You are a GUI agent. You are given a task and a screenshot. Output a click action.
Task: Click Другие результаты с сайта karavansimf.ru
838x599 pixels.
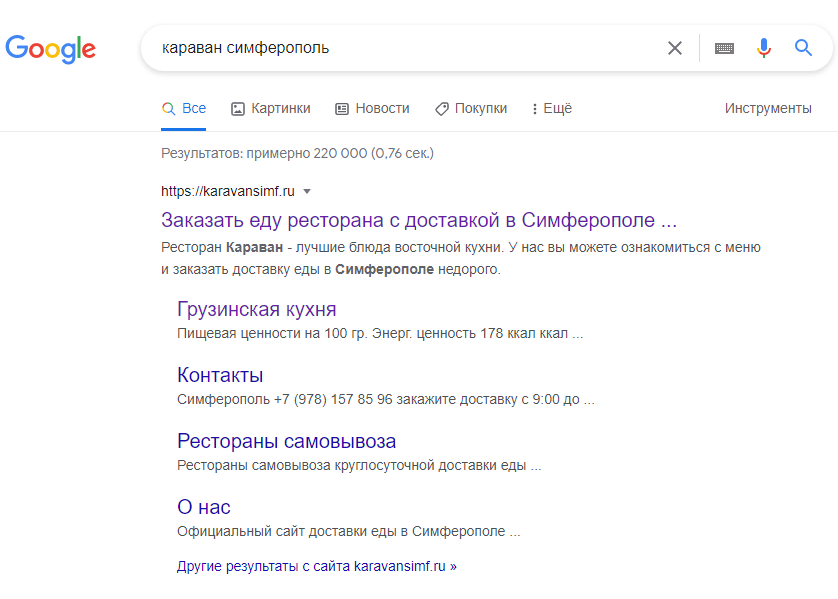[x=316, y=566]
